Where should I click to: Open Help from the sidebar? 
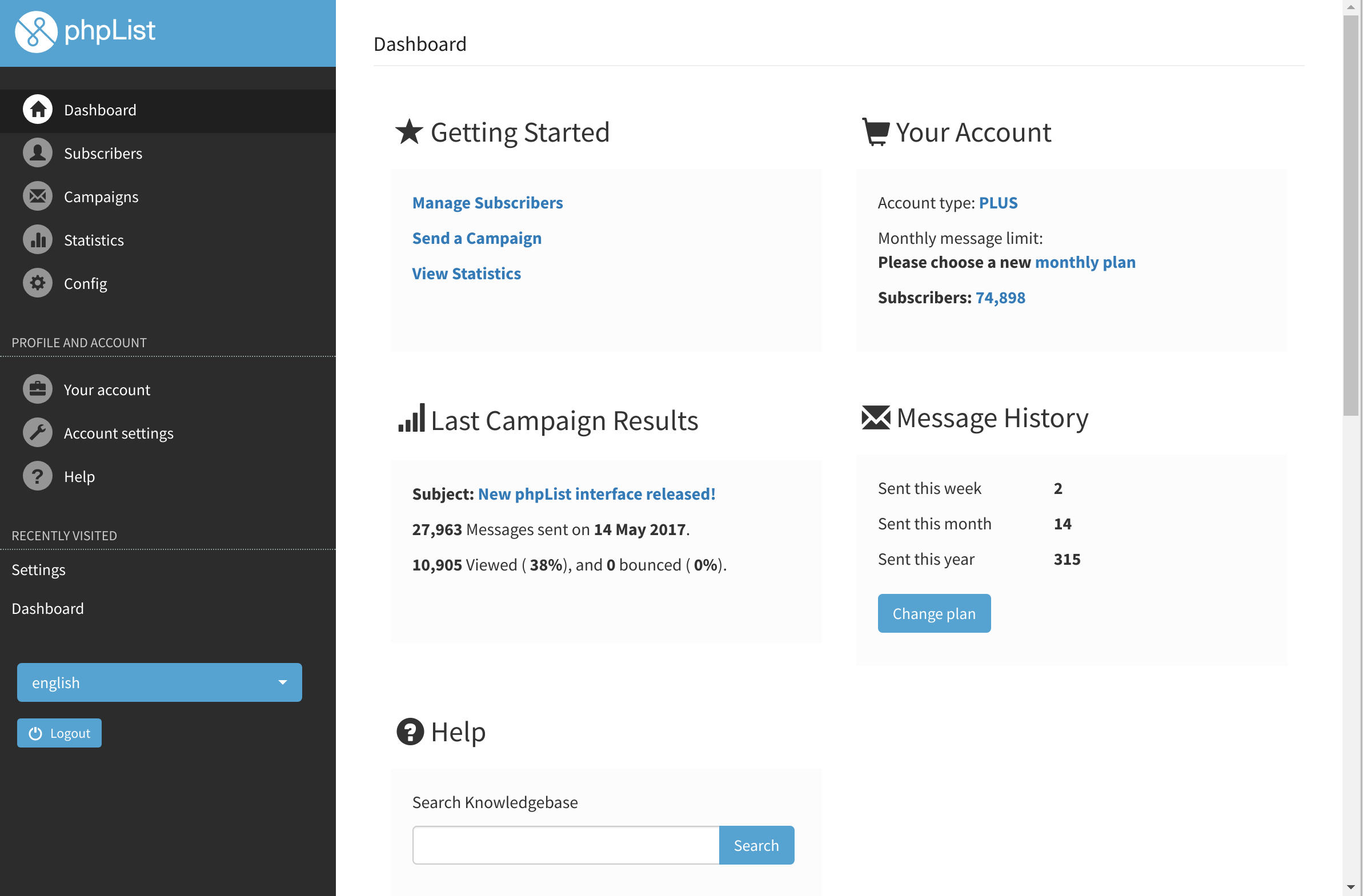pos(168,476)
